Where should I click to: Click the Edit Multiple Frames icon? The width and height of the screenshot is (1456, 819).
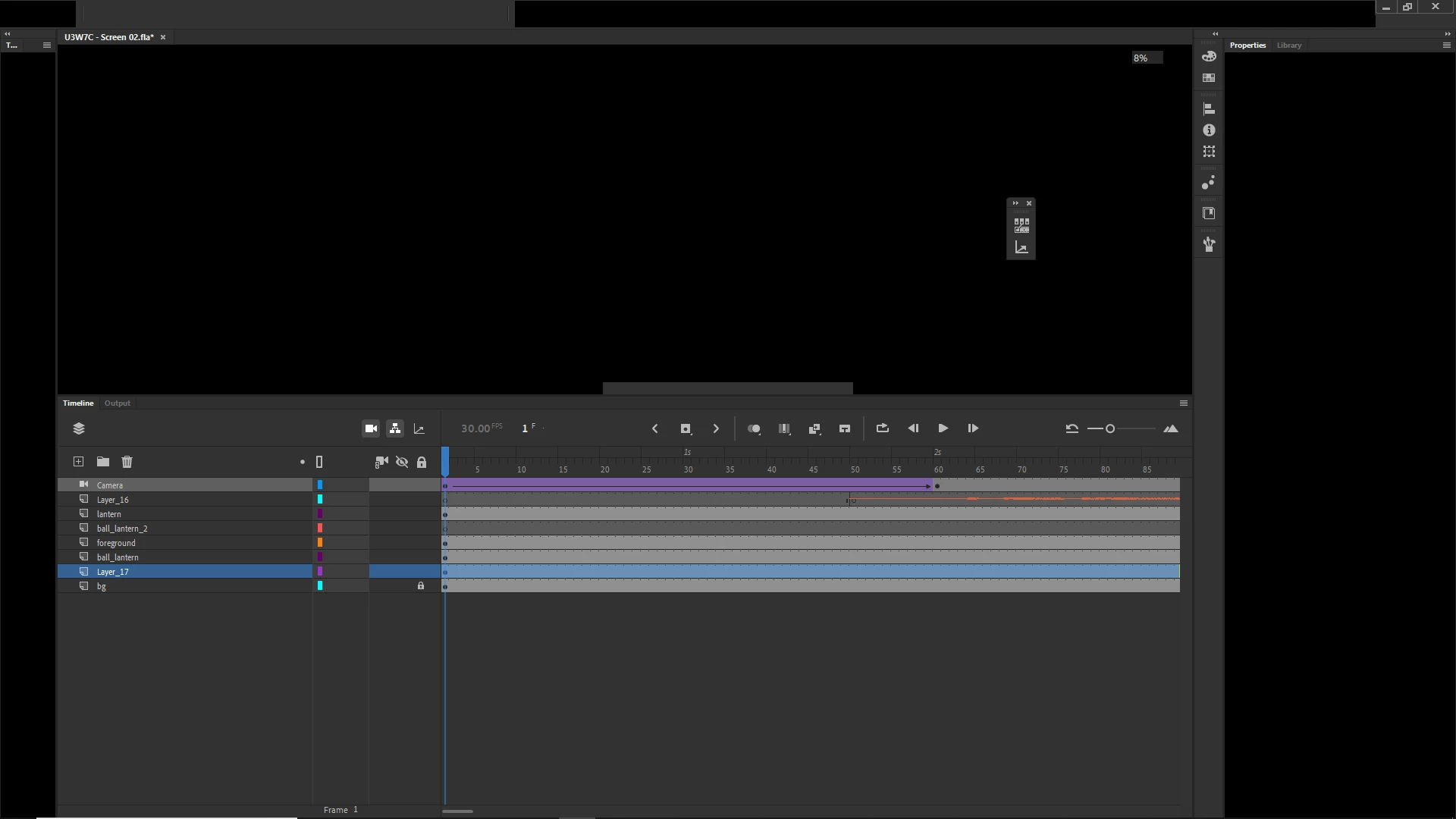click(784, 428)
